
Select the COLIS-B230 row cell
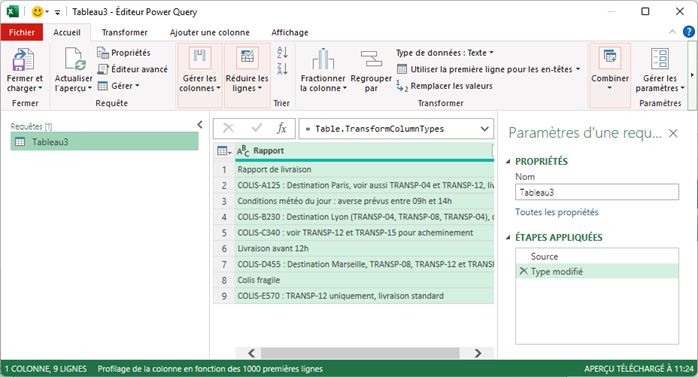click(x=365, y=217)
